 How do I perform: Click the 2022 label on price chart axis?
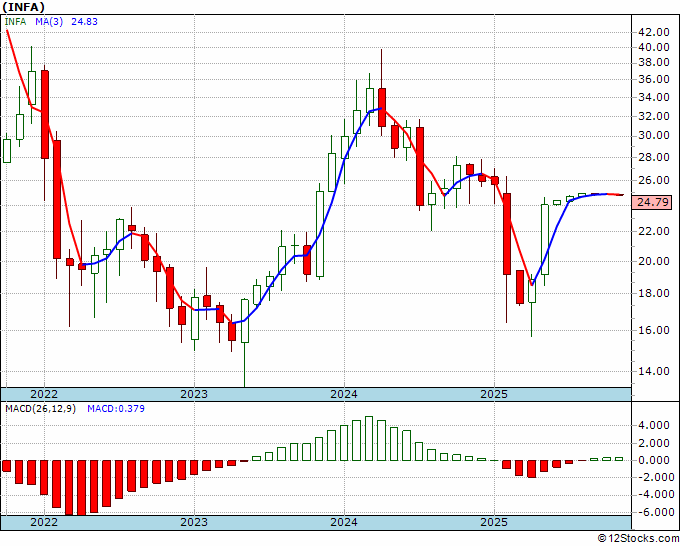tap(44, 394)
